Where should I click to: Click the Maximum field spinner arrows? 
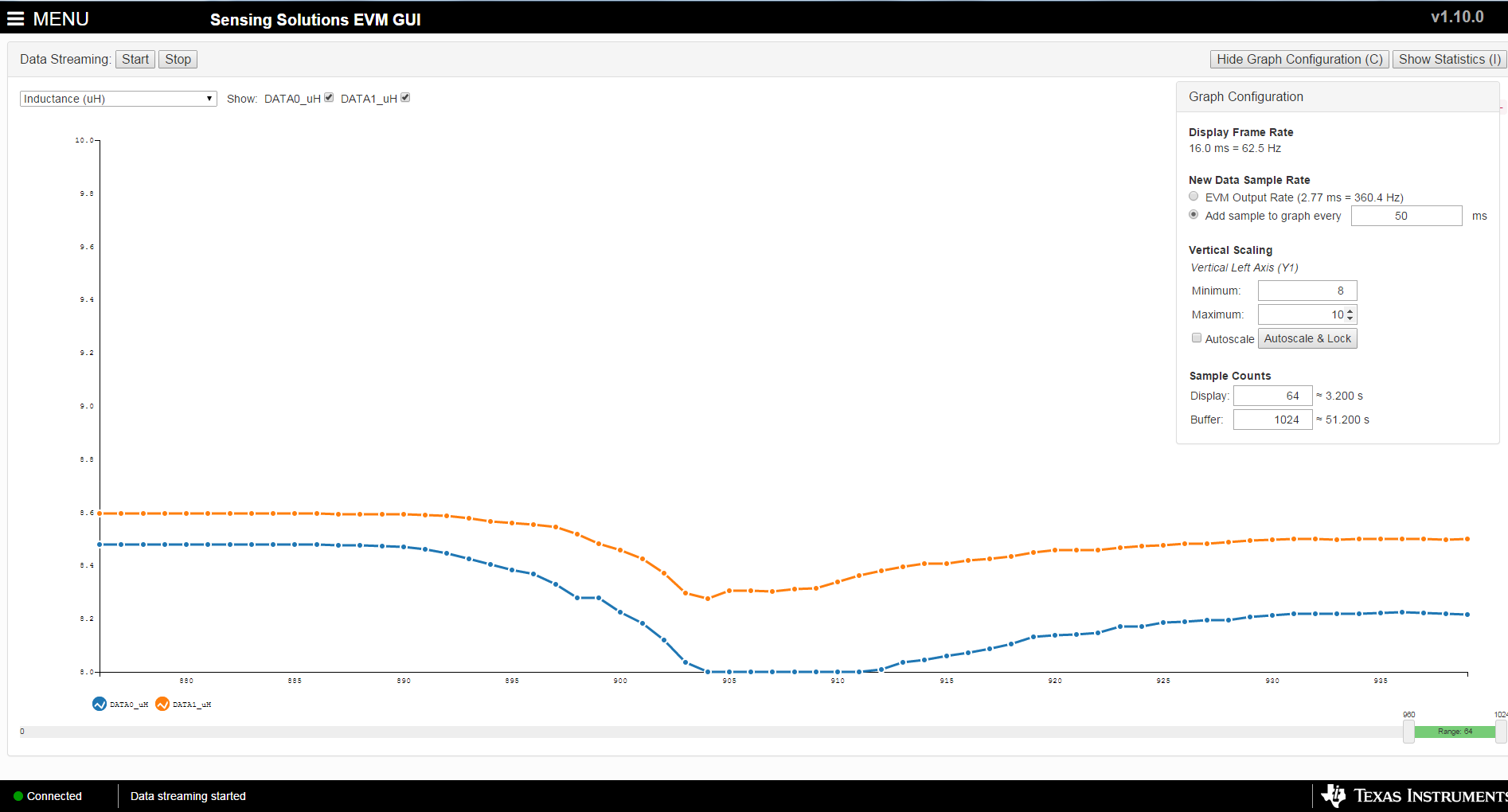point(1350,314)
